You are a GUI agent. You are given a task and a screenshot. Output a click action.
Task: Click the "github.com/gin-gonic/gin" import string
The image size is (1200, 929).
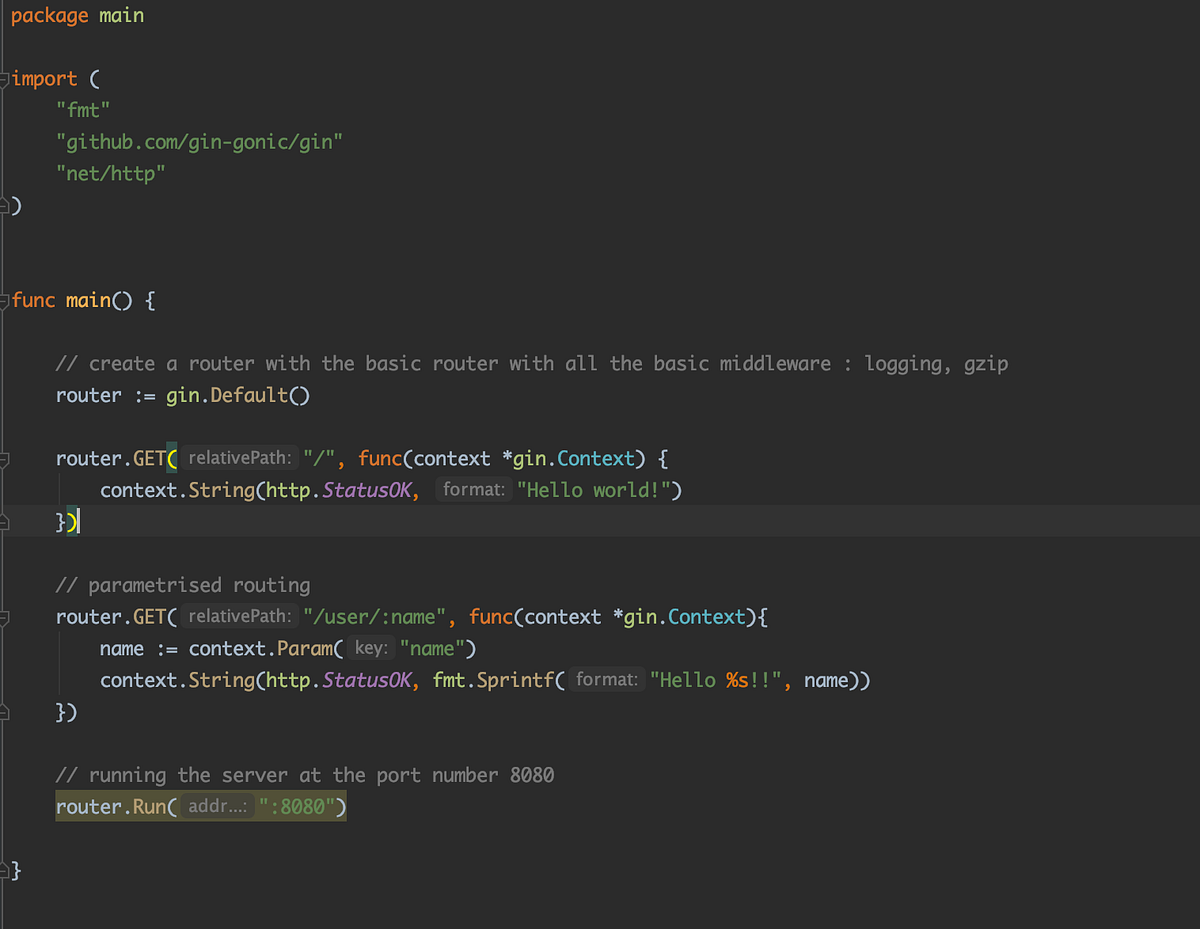[200, 141]
